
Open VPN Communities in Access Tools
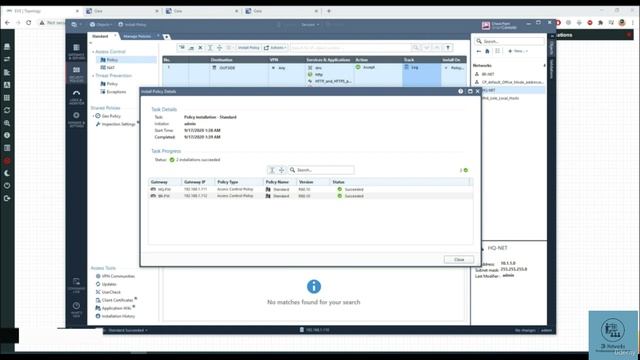click(115, 276)
